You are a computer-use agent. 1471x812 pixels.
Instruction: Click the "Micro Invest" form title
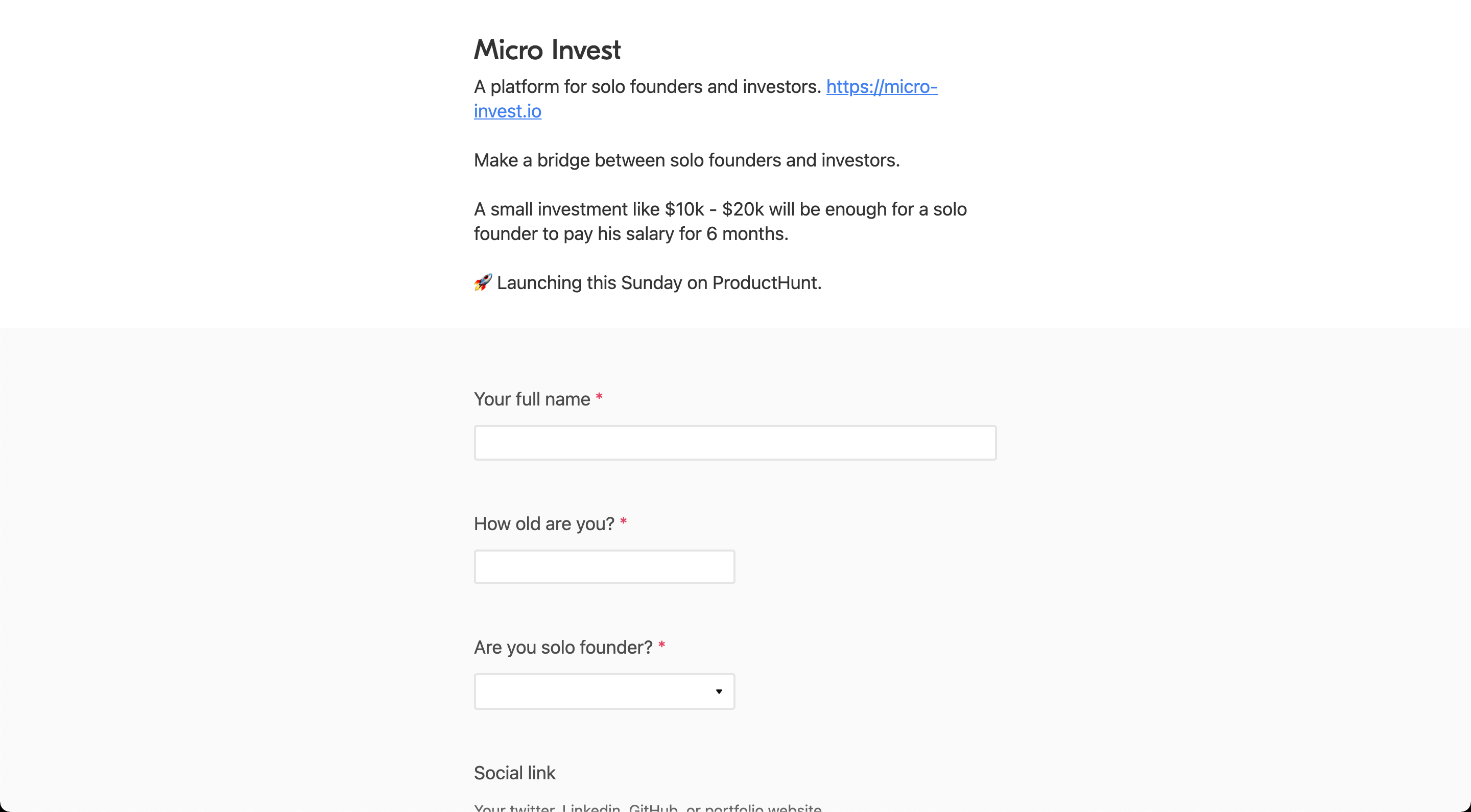coord(547,49)
